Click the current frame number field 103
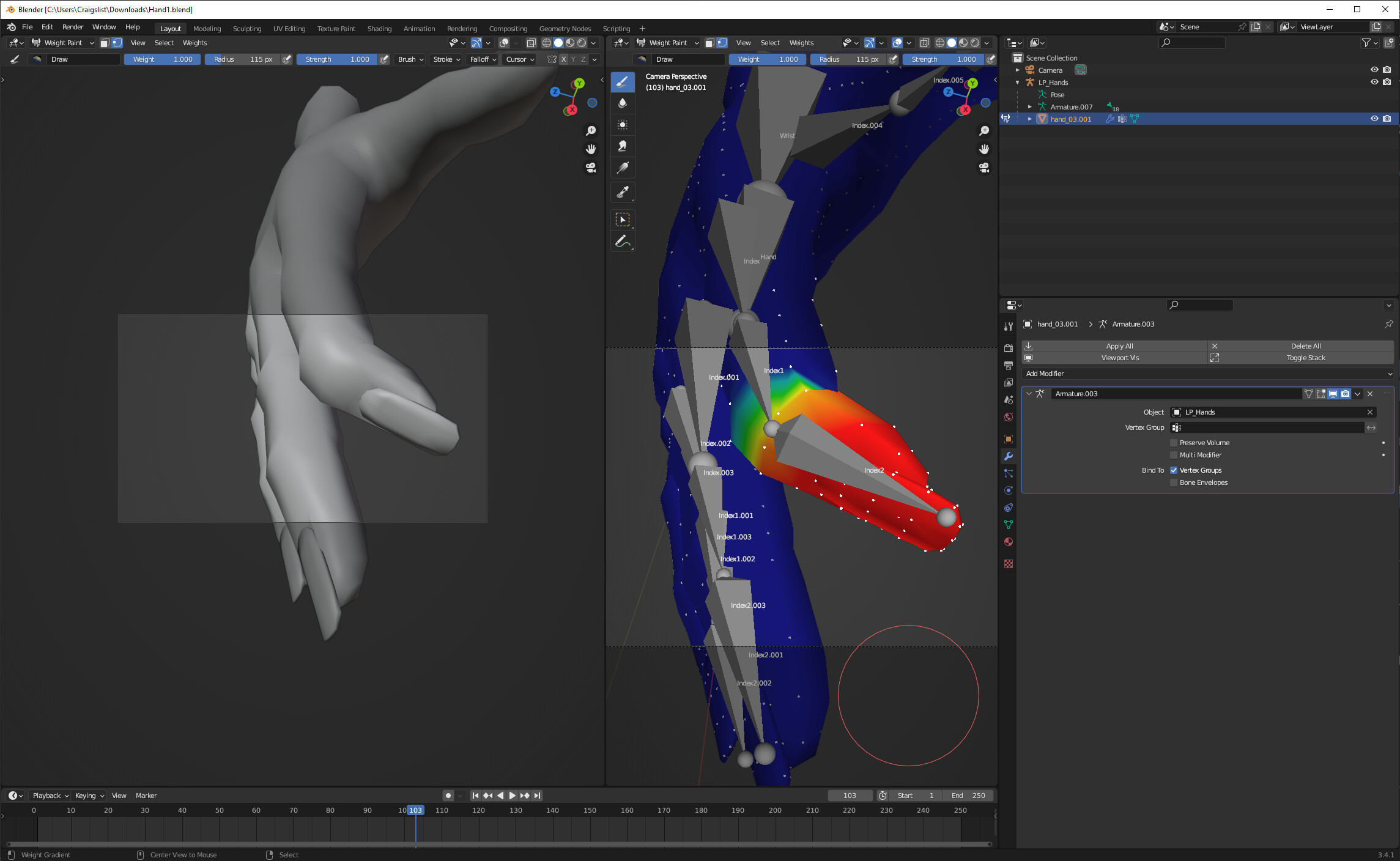This screenshot has width=1400, height=861. 850,796
